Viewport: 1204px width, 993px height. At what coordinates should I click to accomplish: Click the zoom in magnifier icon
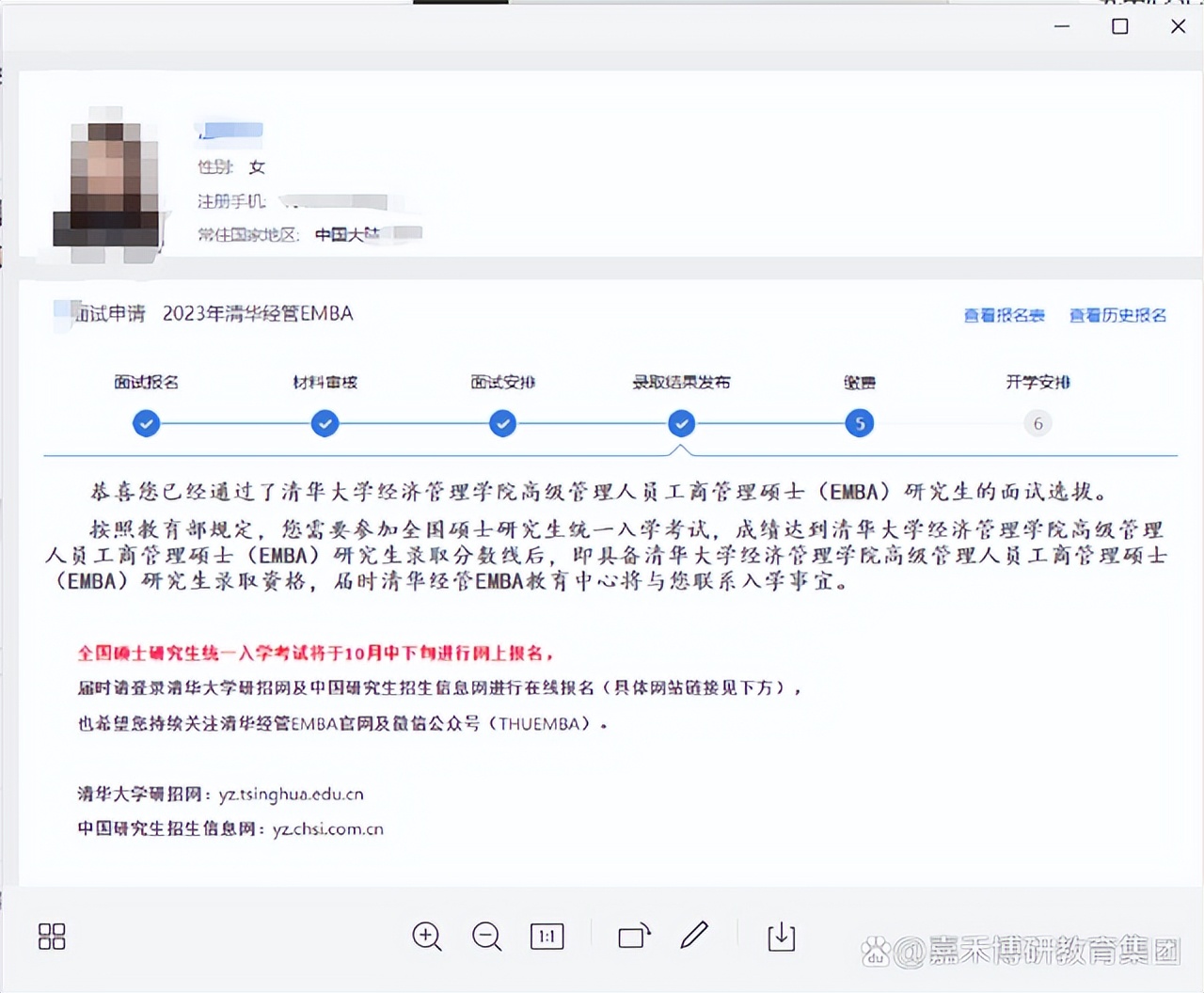coord(426,937)
